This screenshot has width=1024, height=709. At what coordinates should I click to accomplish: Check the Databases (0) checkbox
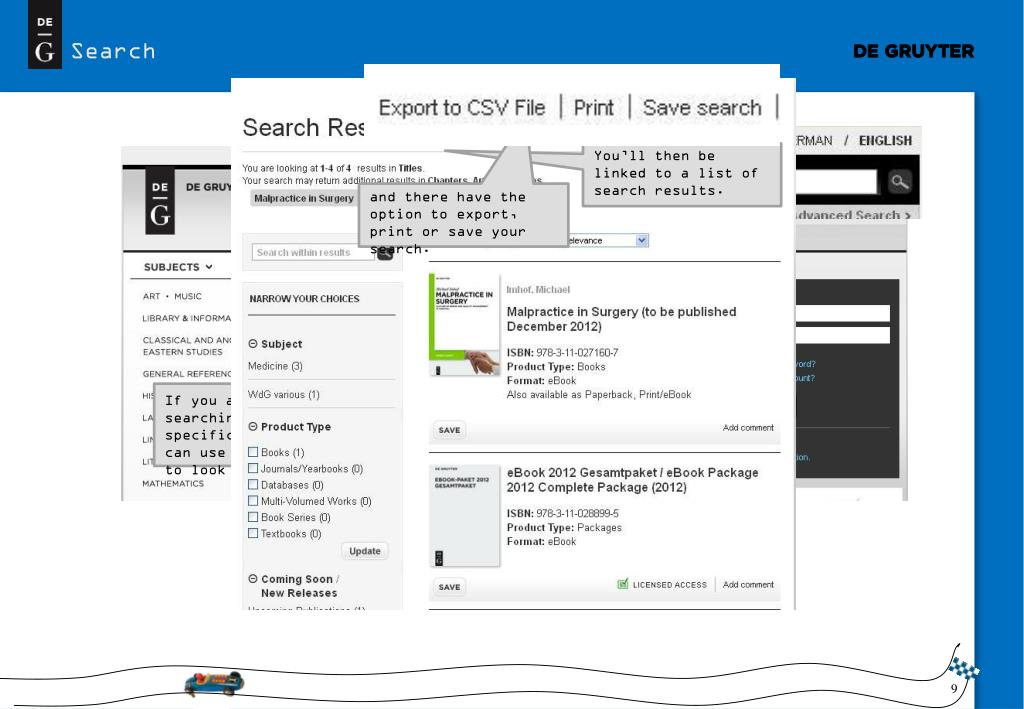[253, 484]
